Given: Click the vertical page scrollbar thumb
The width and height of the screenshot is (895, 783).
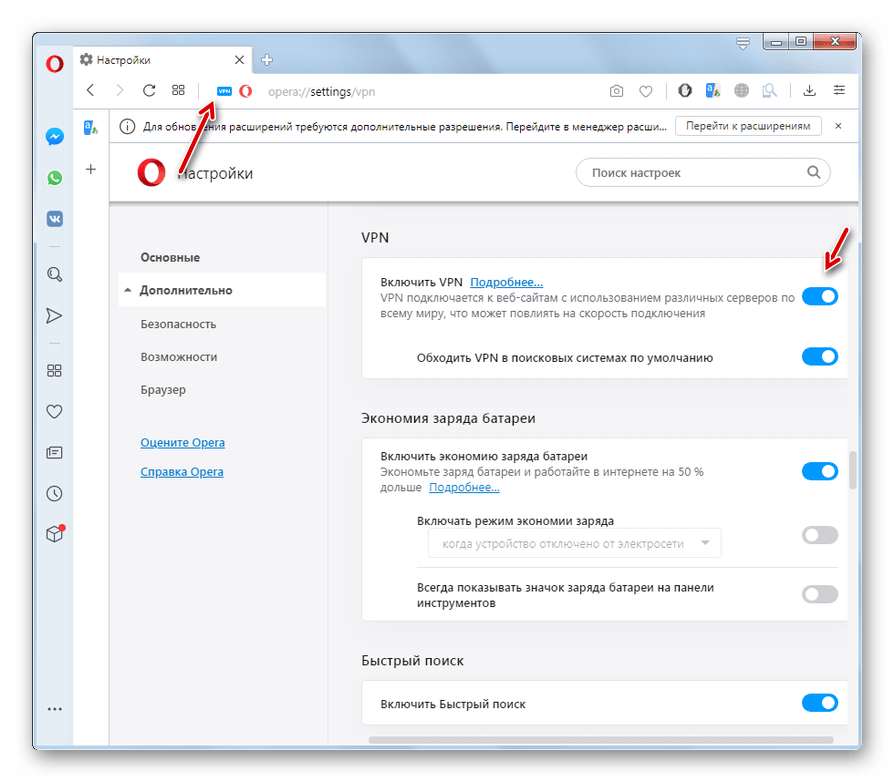Looking at the screenshot, I should [853, 470].
